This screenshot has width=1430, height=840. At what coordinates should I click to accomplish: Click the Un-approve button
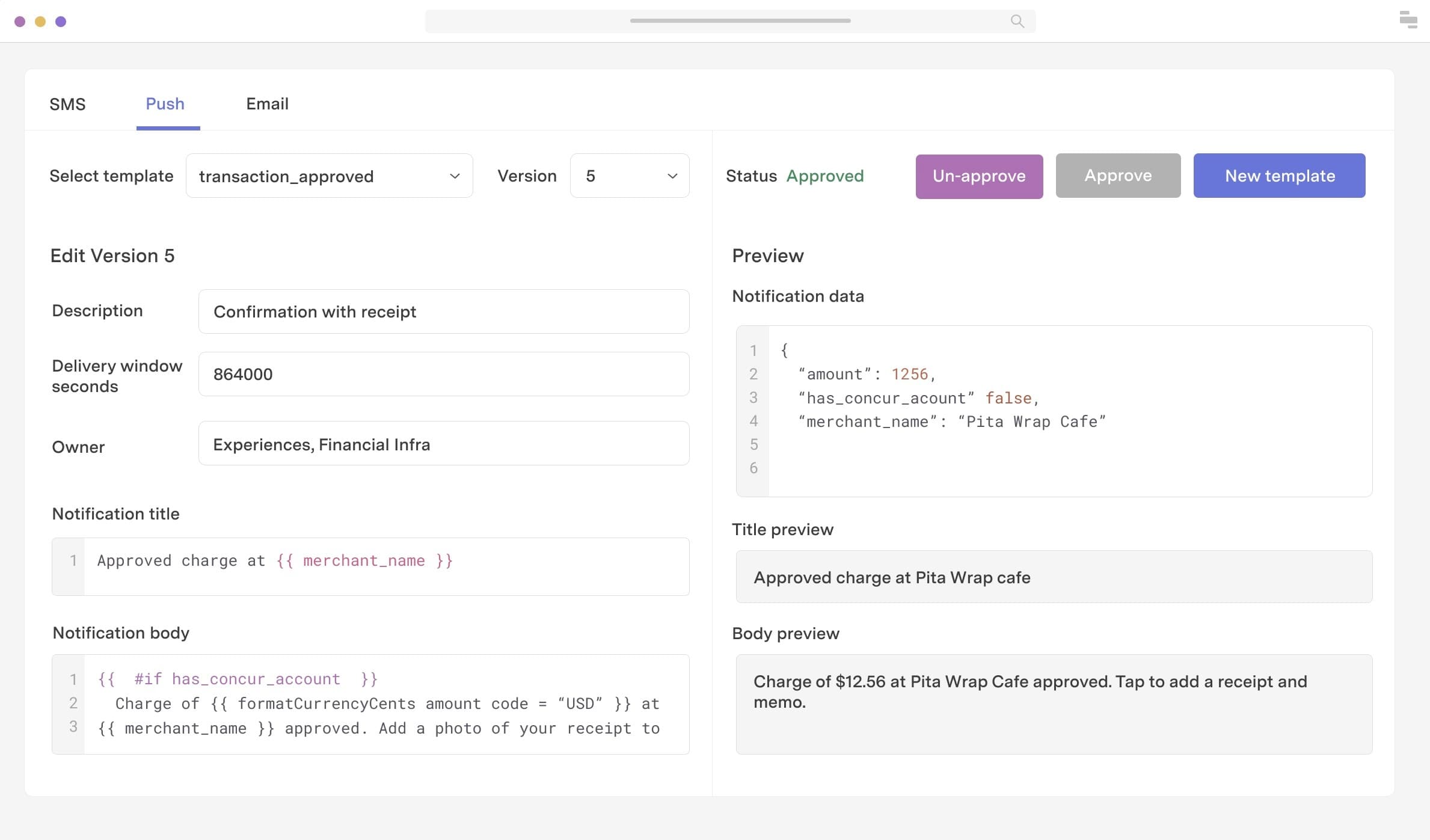click(979, 176)
